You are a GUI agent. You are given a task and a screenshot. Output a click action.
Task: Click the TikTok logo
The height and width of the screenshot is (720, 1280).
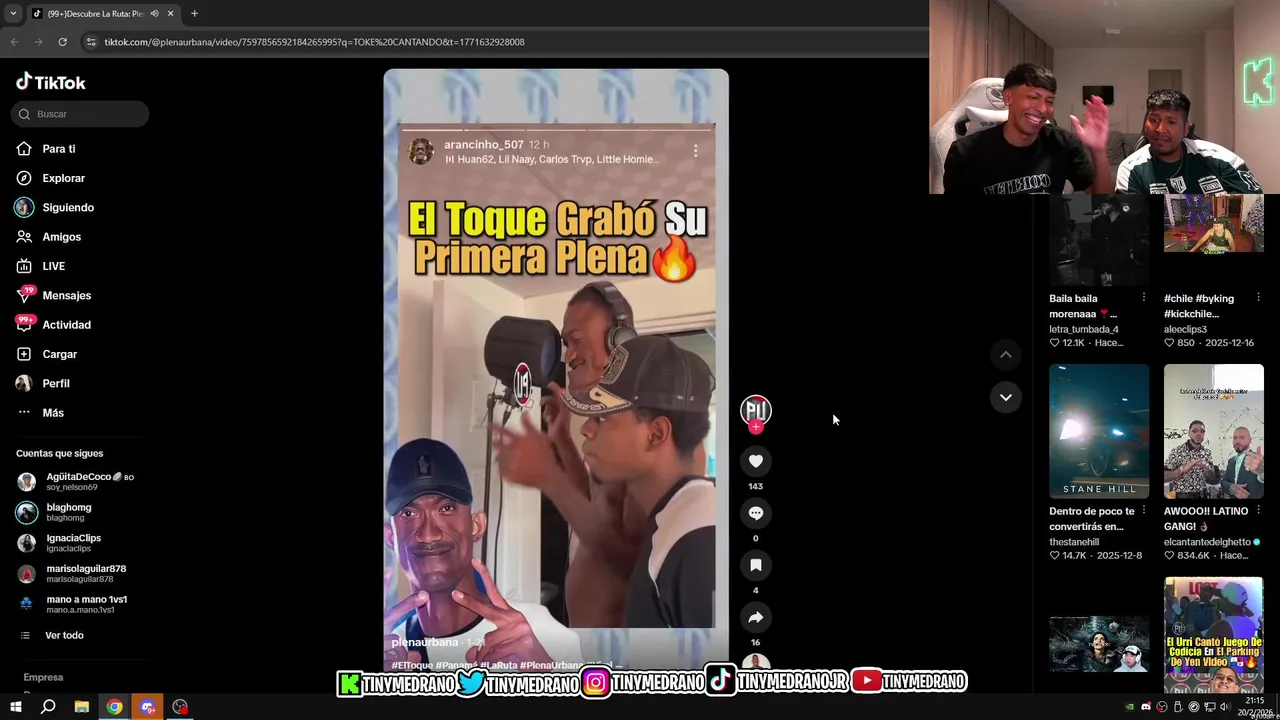51,82
